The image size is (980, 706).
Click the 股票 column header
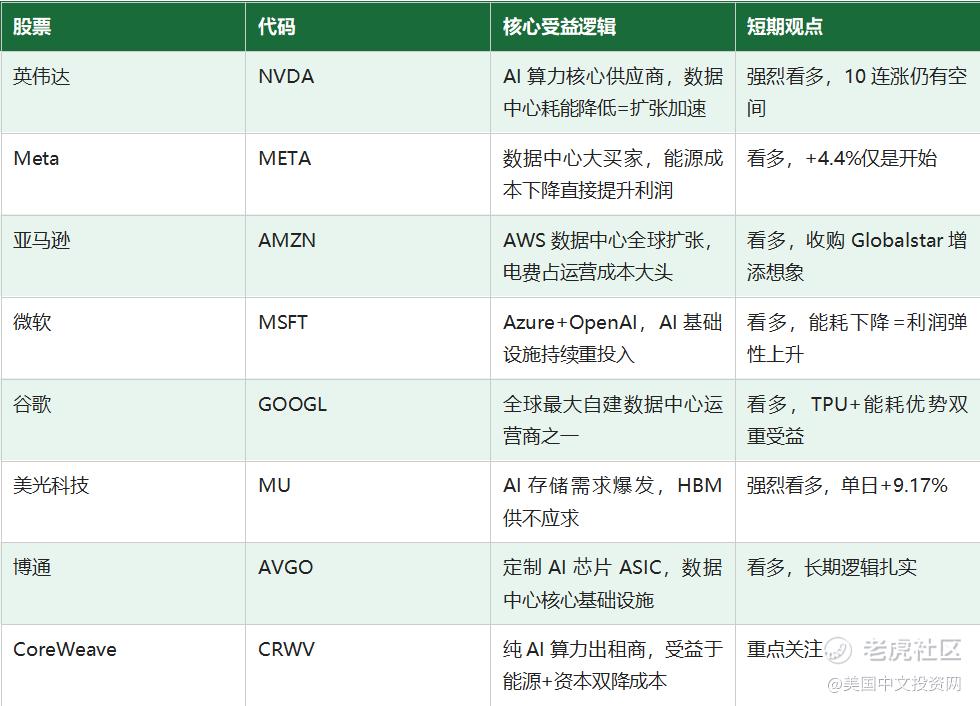[x=123, y=26]
